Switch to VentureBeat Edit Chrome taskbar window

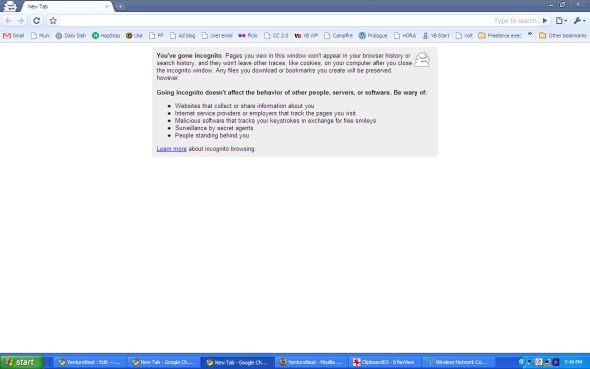90,362
